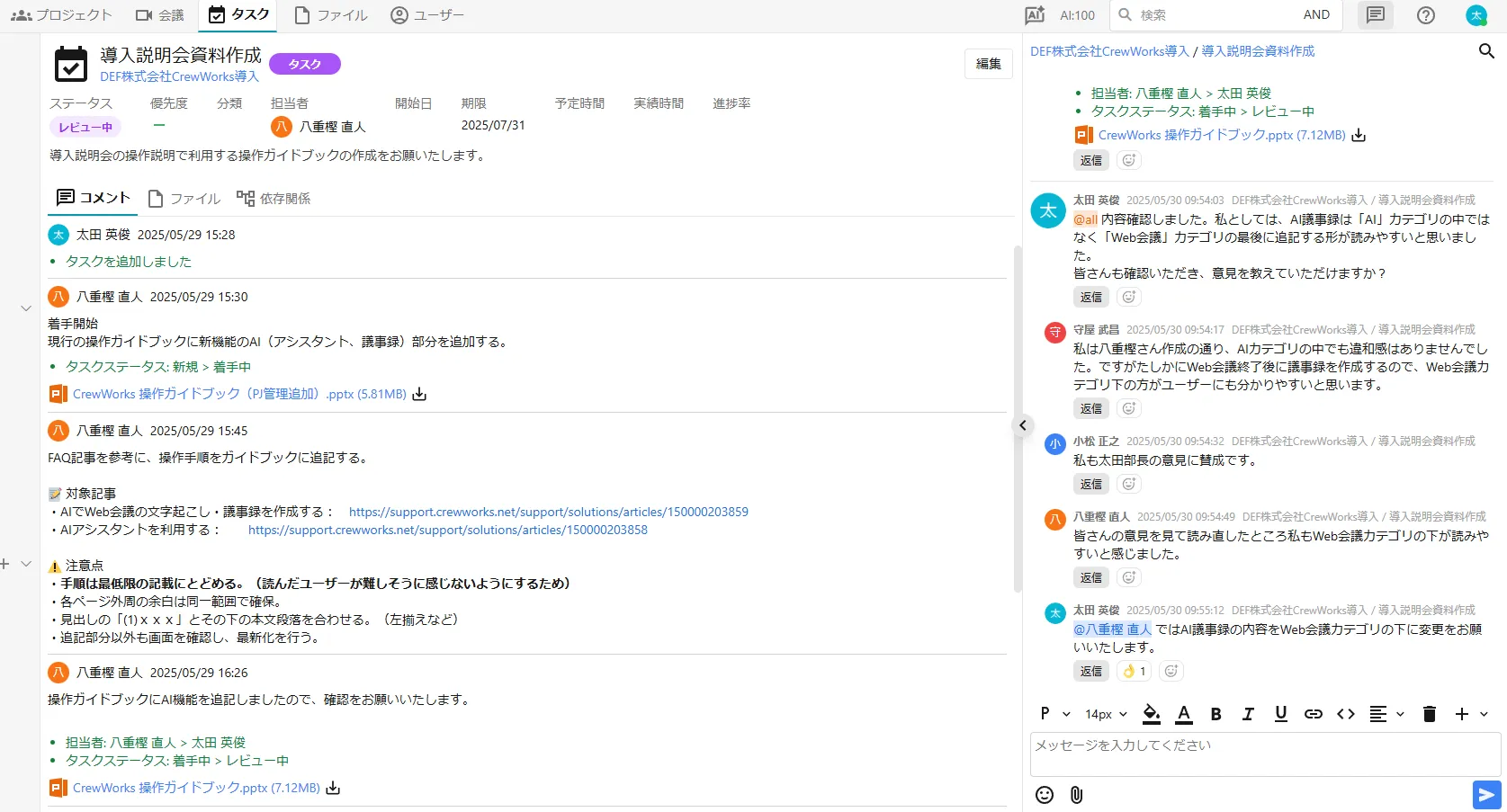Click the send message arrow button
1507x812 pixels.
click(x=1486, y=795)
